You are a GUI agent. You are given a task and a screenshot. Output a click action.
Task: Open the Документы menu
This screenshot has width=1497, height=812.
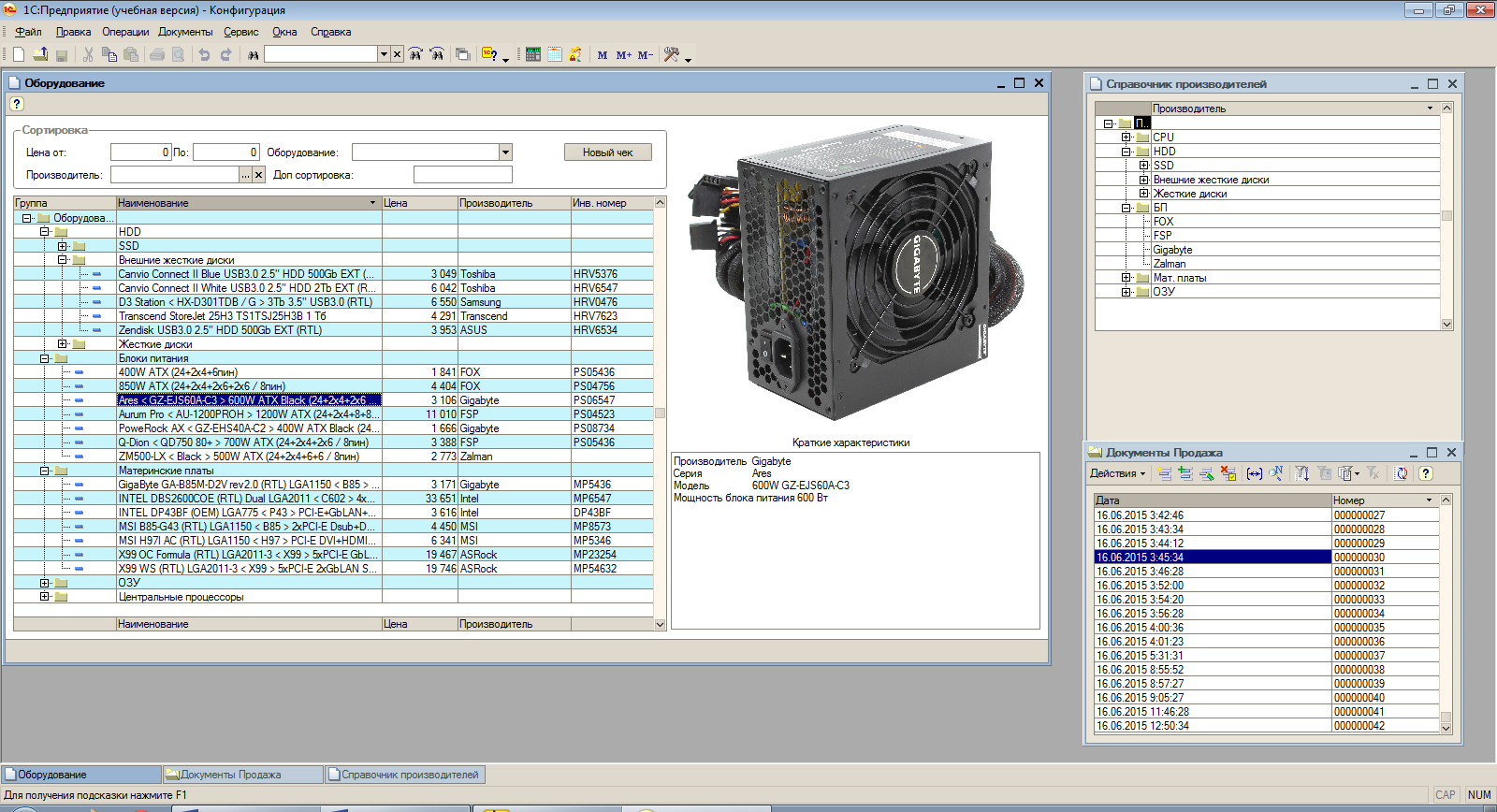185,32
